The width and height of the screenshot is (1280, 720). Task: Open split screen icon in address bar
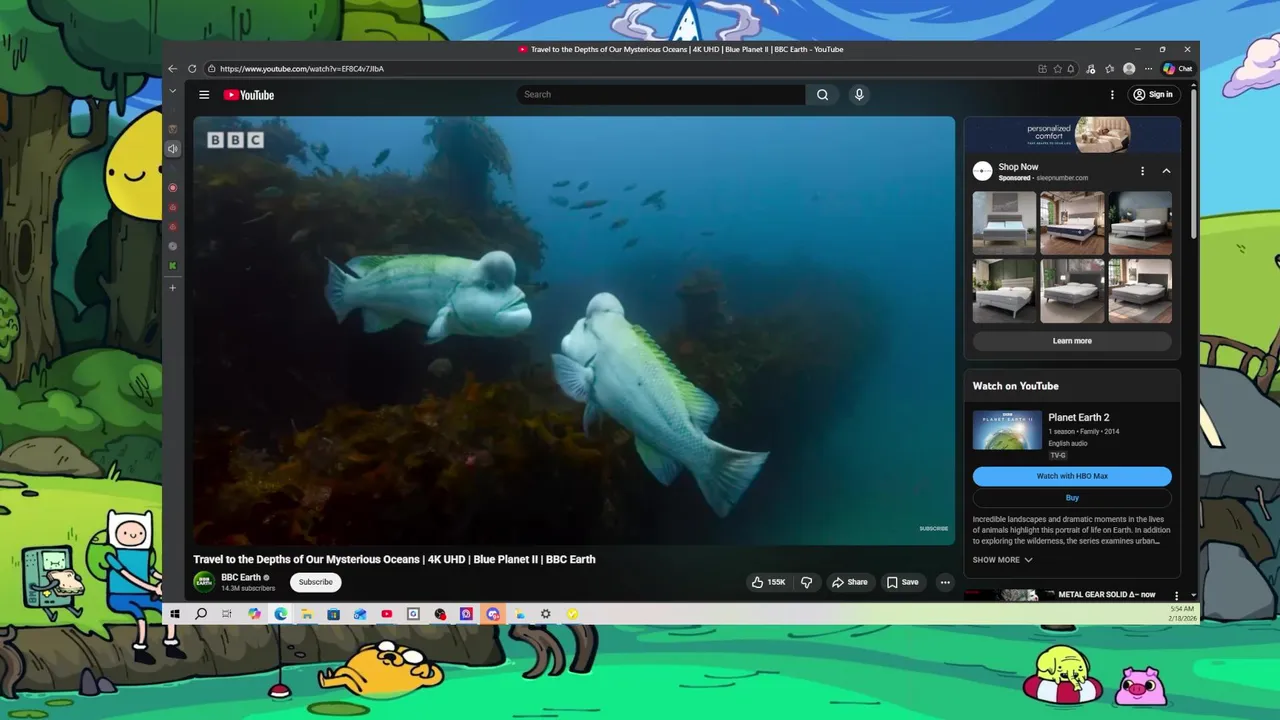[x=1042, y=69]
